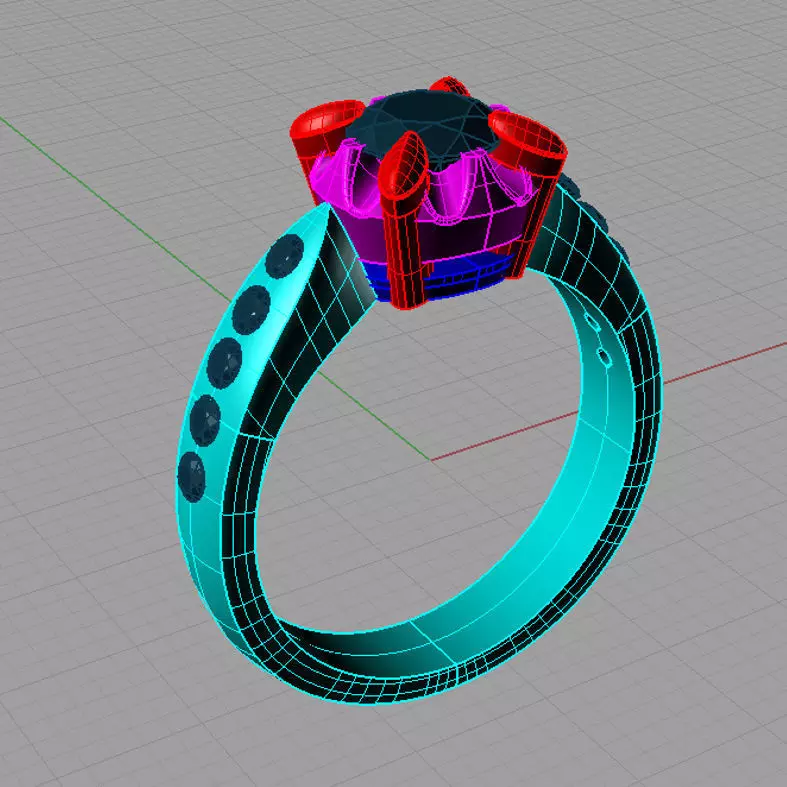This screenshot has width=787, height=787.
Task: Select the rear red prong behind the gemstone
Action: point(450,85)
